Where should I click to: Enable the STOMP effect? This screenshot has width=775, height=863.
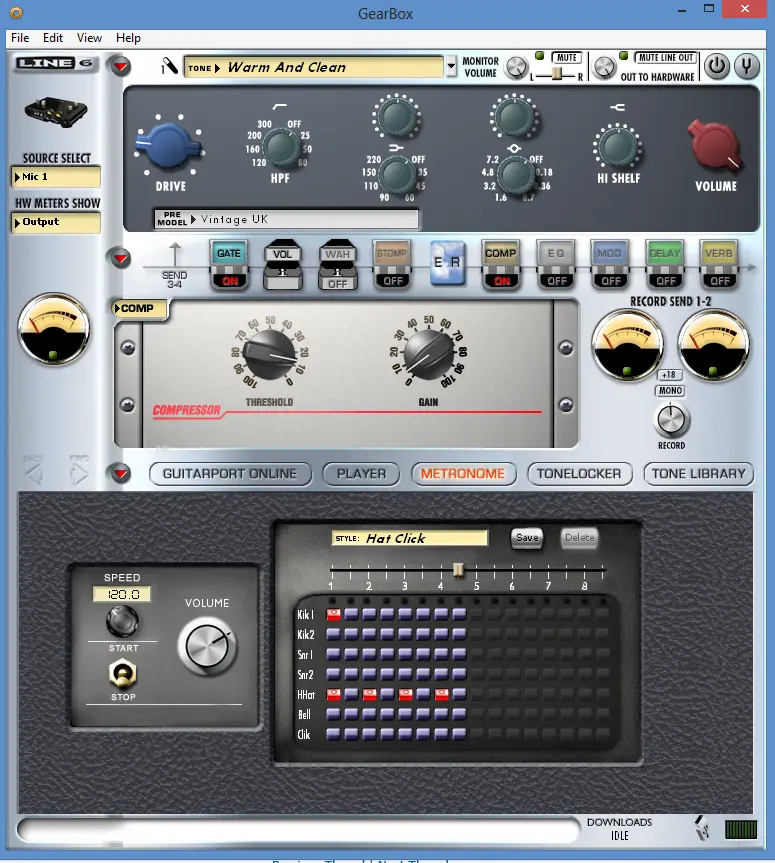(392, 267)
